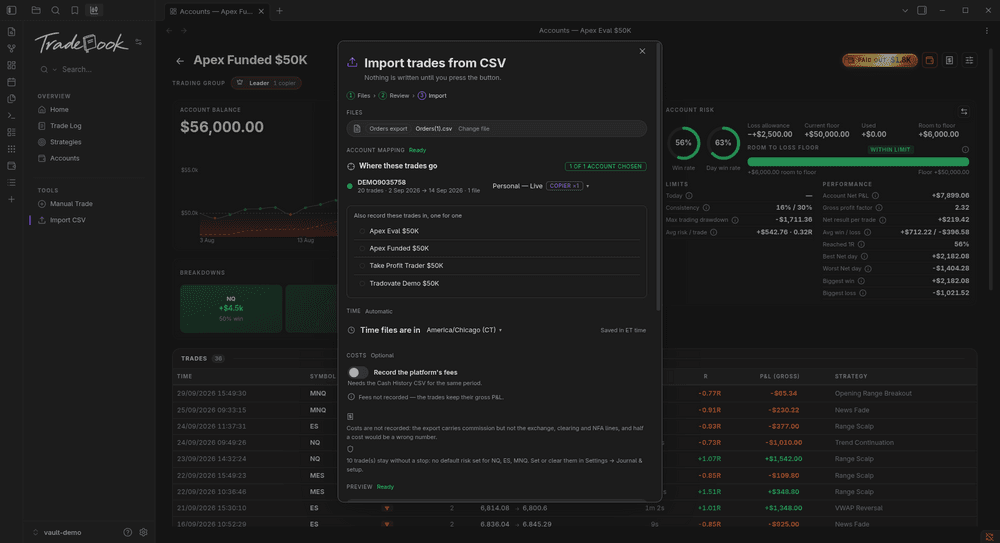The height and width of the screenshot is (543, 1000).
Task: Open the search icon in top toolbar
Action: tap(55, 10)
